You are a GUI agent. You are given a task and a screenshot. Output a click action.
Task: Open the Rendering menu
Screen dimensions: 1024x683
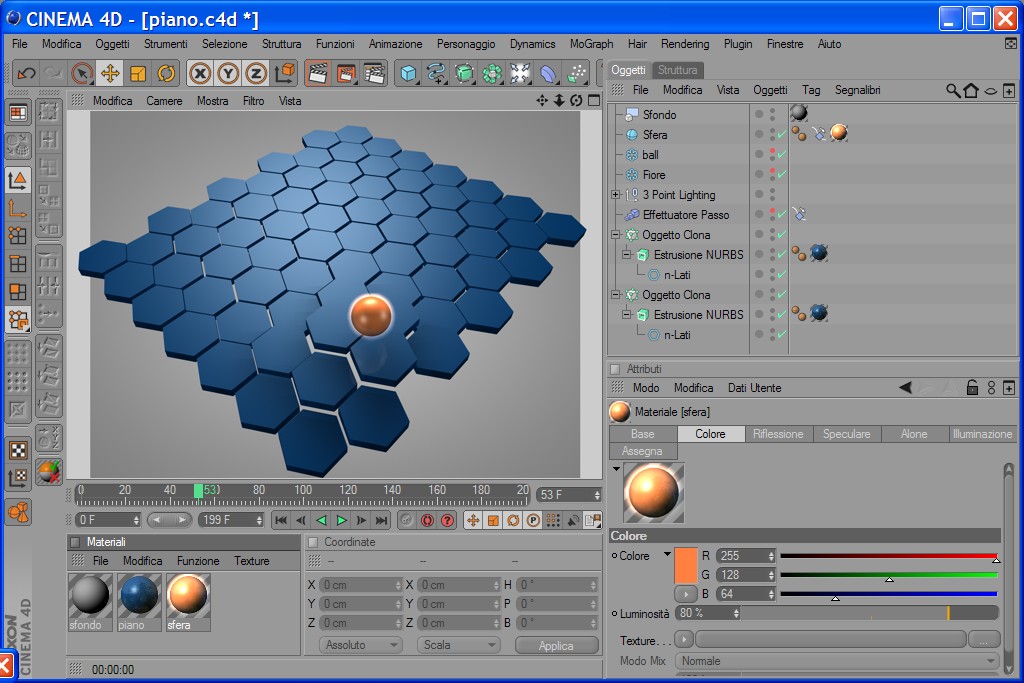pyautogui.click(x=684, y=44)
